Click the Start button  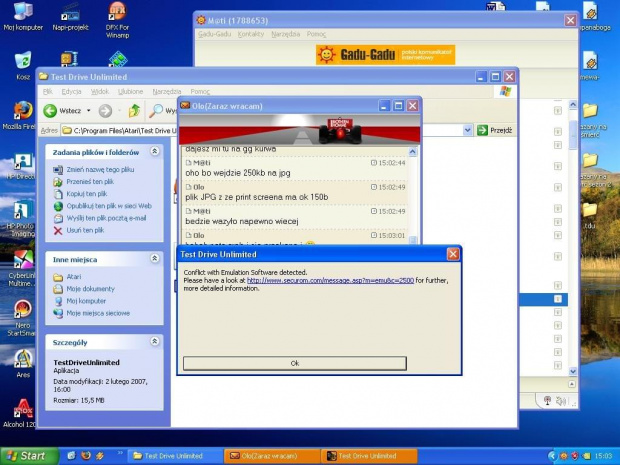click(x=28, y=456)
